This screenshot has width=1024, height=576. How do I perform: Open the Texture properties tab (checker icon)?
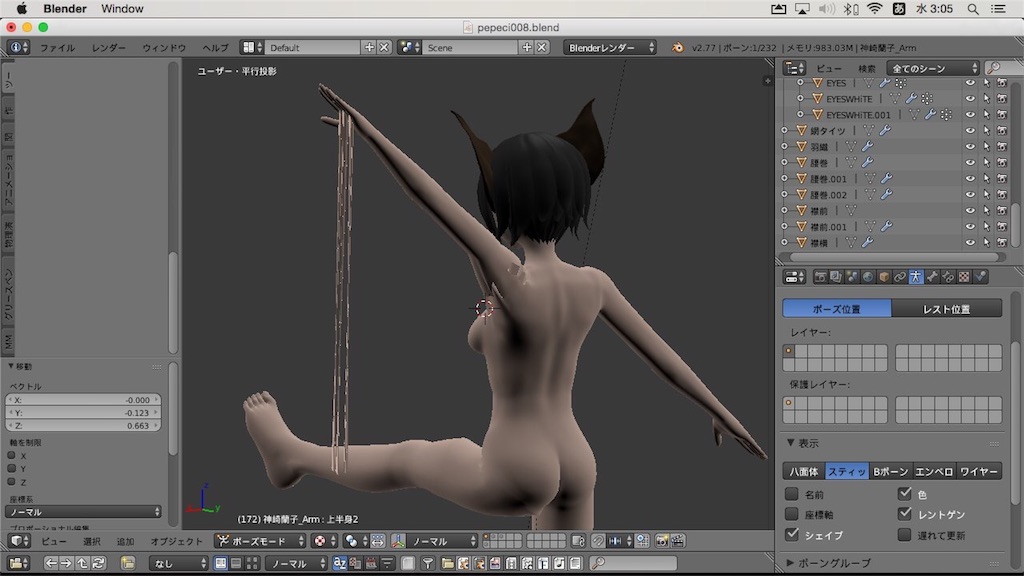pos(964,277)
